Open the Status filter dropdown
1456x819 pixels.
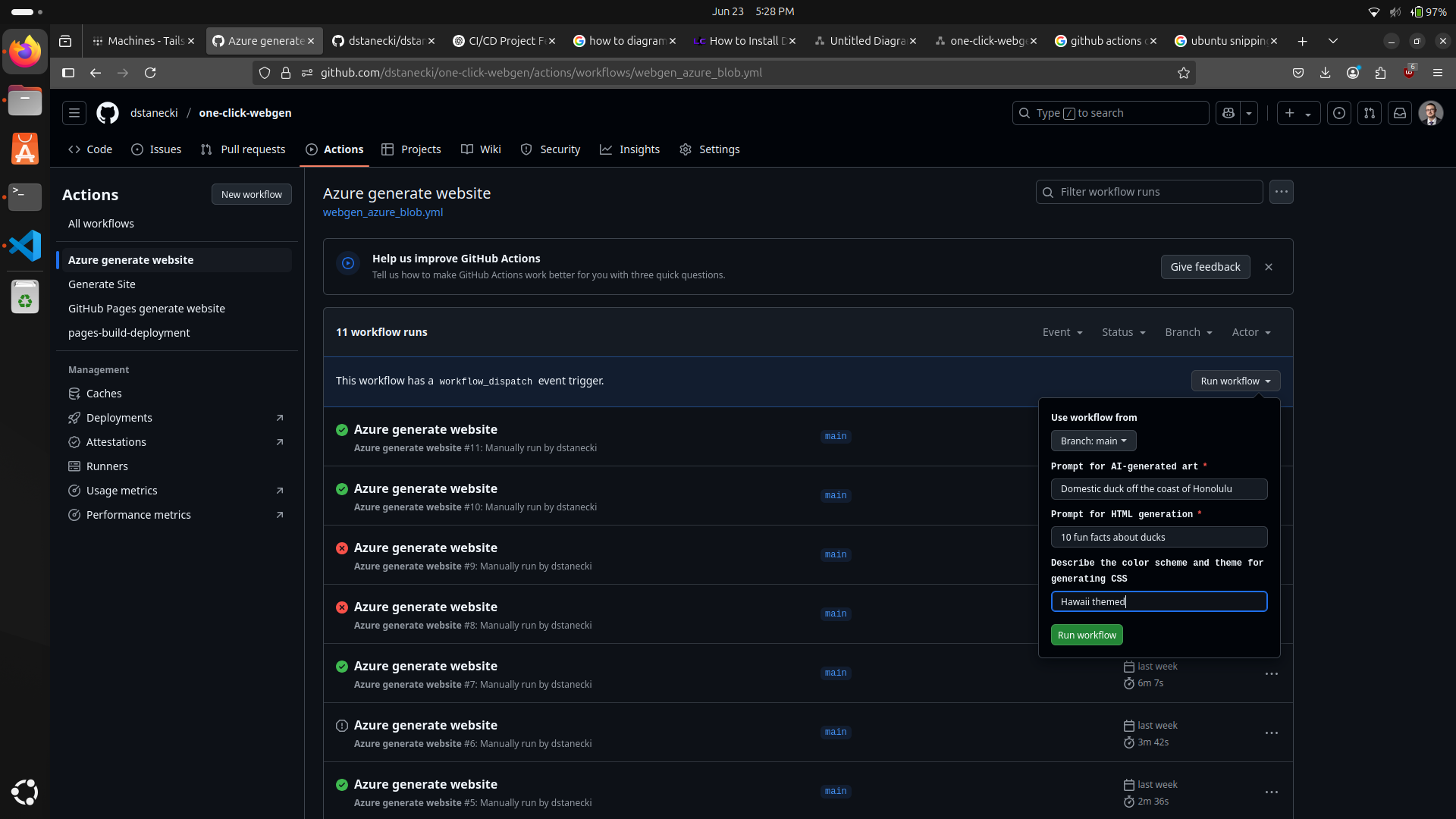1124,332
